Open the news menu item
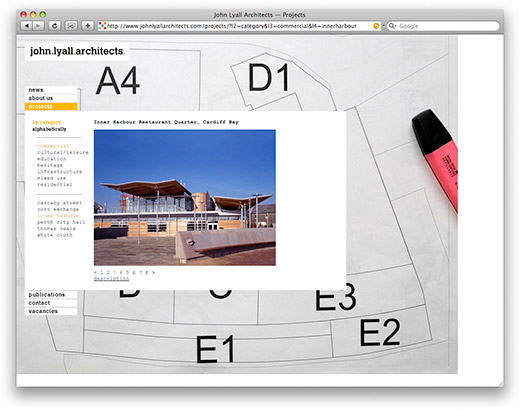Viewport: 520px width, 410px height. click(x=51, y=90)
